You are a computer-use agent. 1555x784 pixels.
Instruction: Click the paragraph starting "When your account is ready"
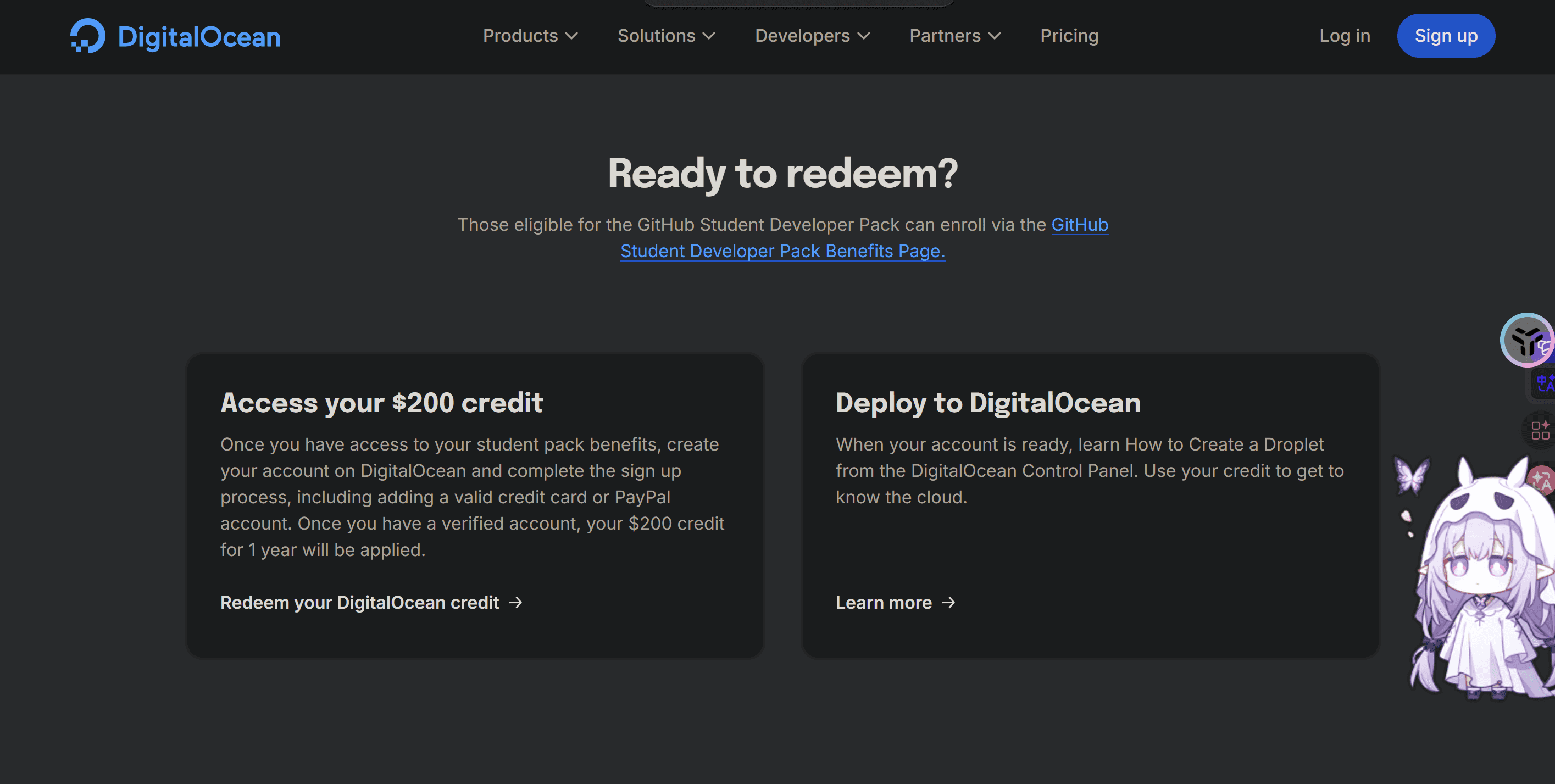point(1090,470)
